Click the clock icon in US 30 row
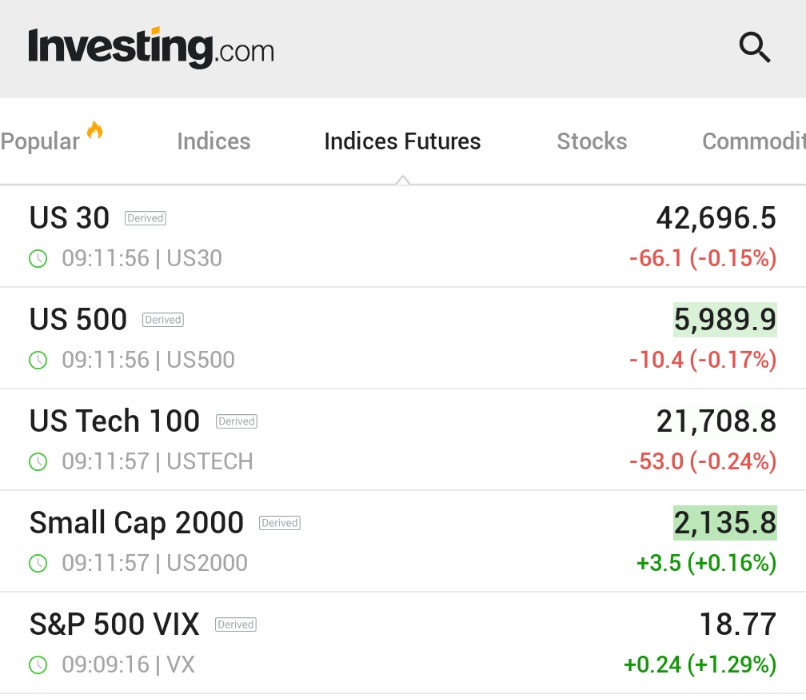The image size is (806, 700). 38,259
